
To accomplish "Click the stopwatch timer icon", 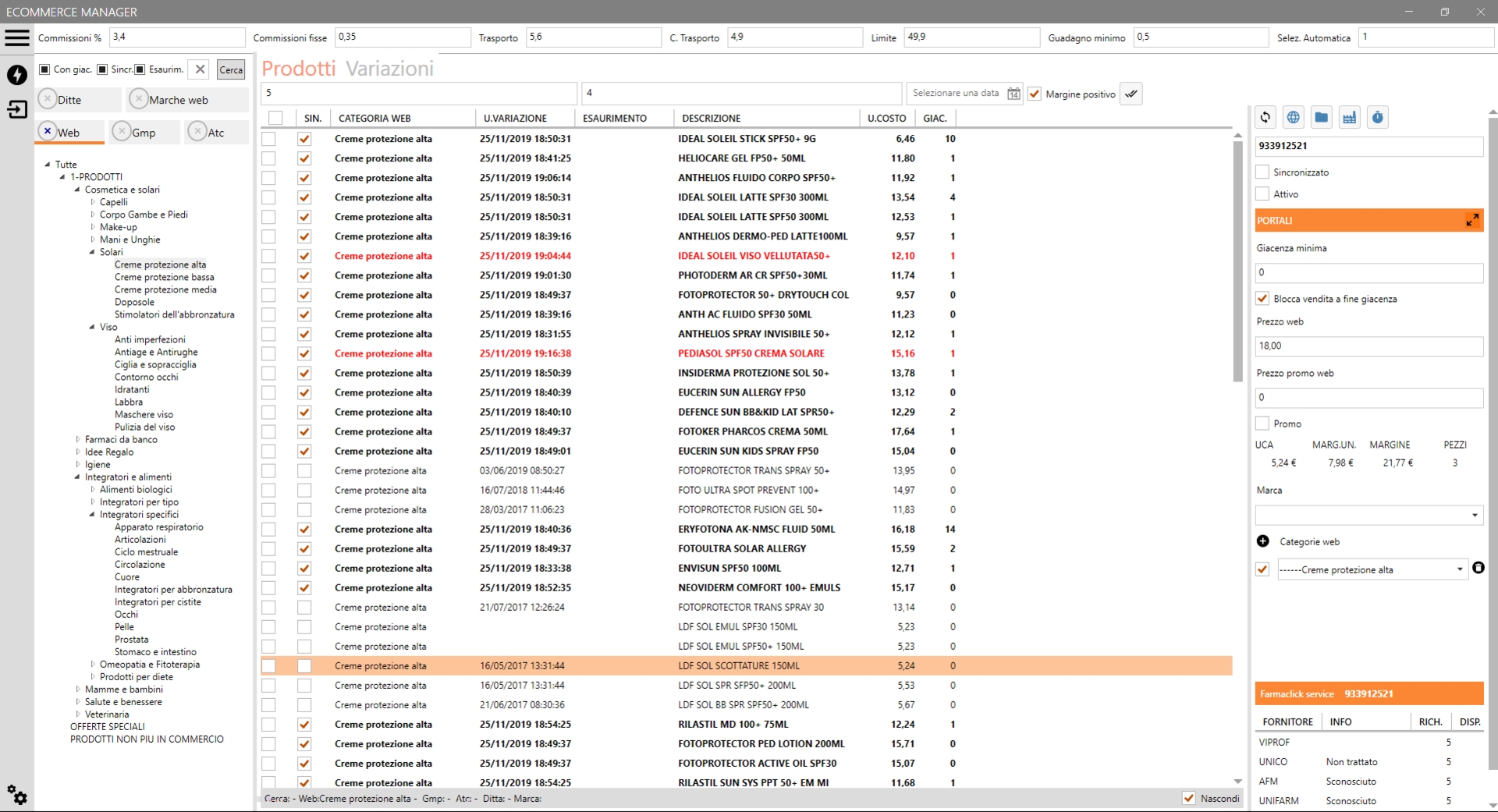I will click(x=1378, y=118).
